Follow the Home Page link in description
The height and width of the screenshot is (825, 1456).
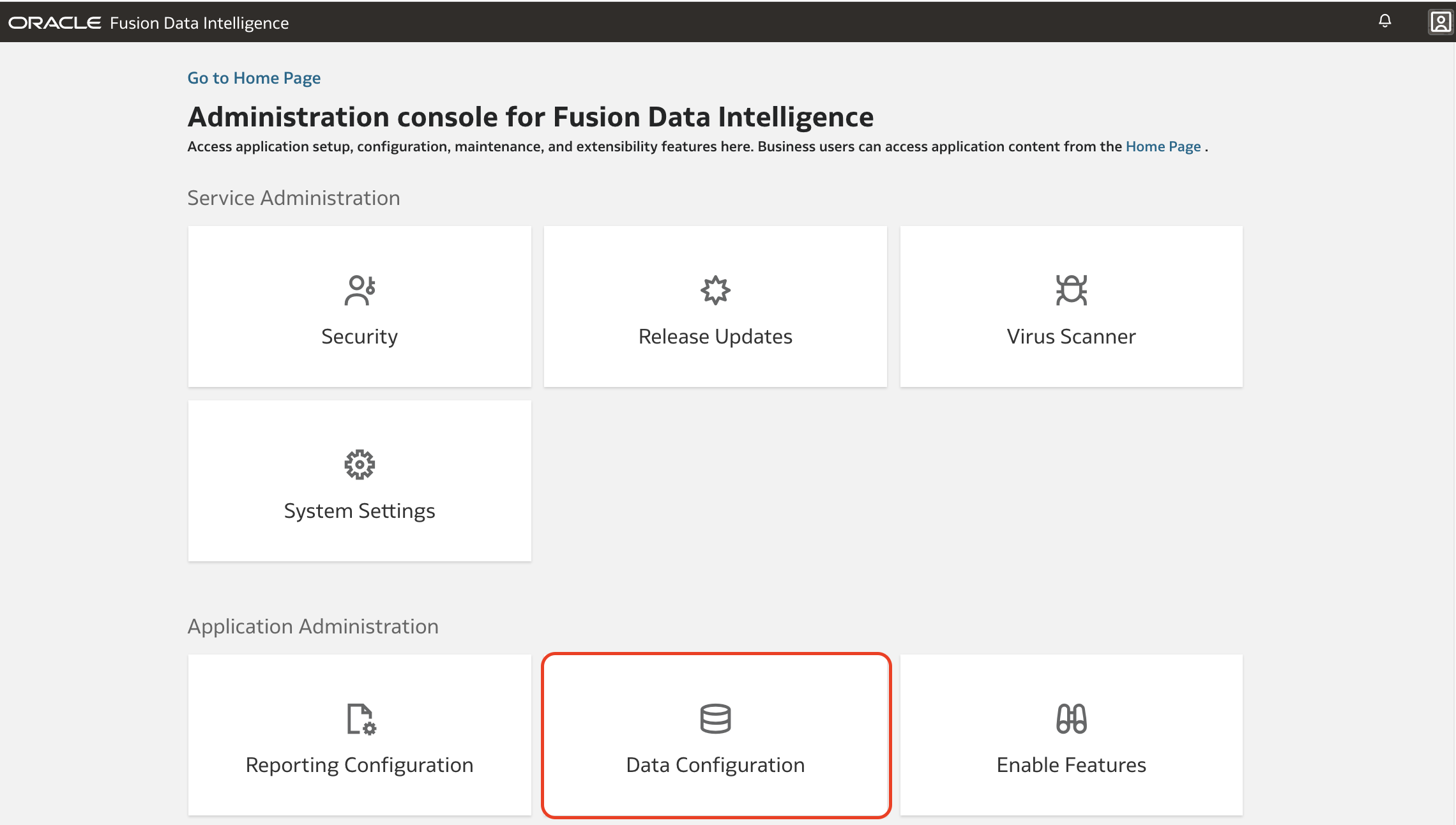pyautogui.click(x=1163, y=147)
